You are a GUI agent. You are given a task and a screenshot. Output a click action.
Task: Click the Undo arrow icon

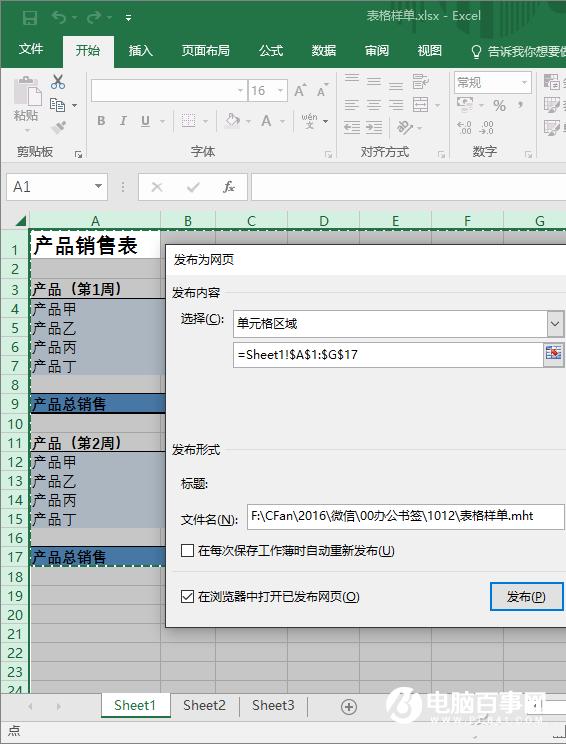click(59, 18)
